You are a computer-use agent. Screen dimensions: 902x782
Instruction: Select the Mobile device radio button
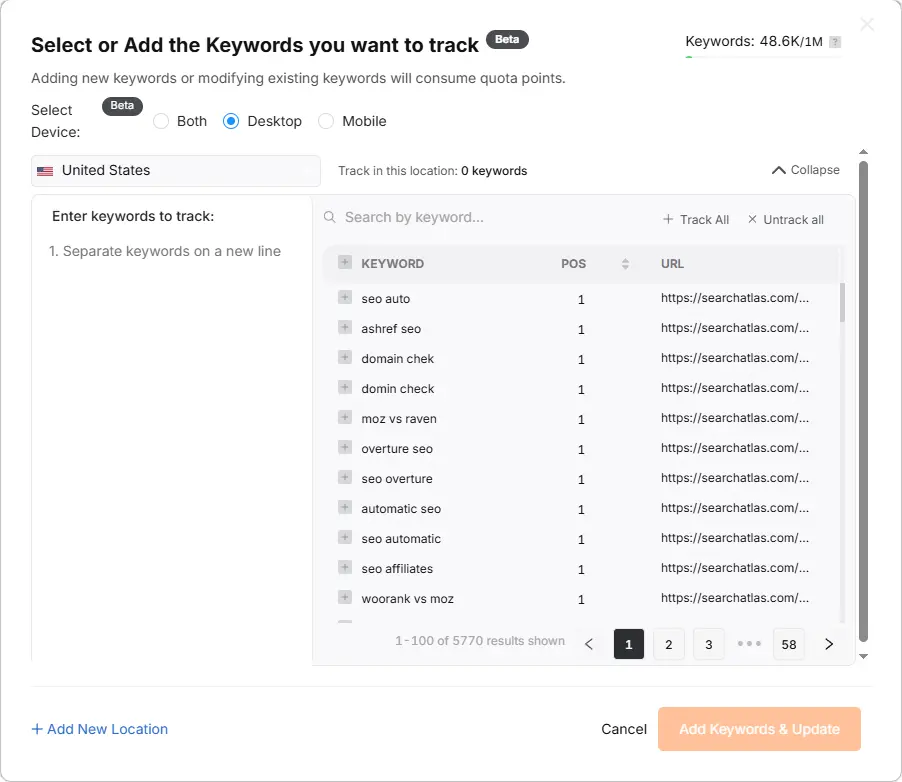coord(325,120)
